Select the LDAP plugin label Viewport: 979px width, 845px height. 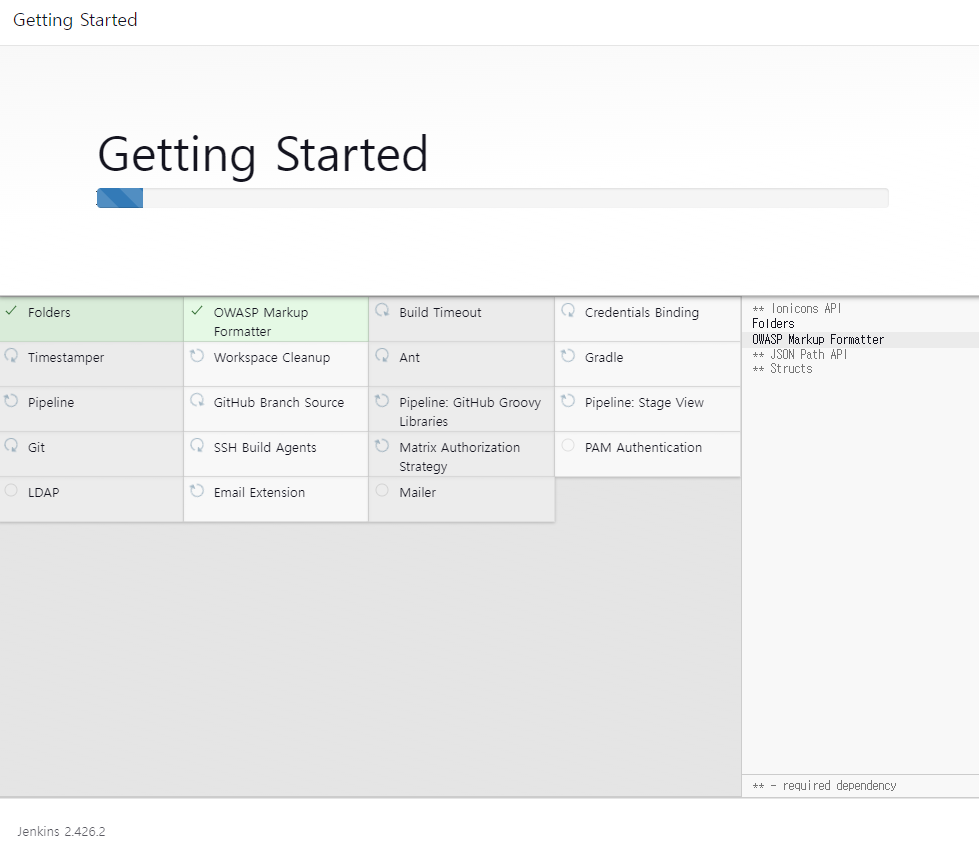(x=44, y=492)
